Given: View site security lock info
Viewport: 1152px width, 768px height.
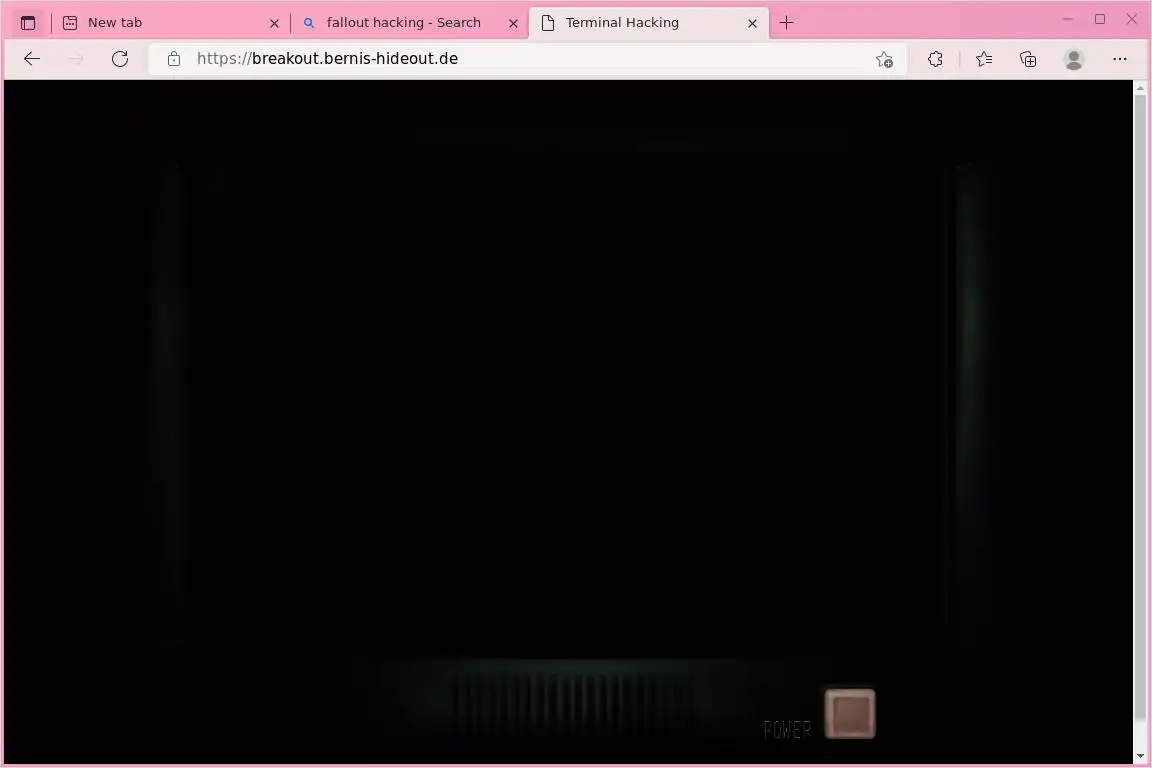Looking at the screenshot, I should pyautogui.click(x=173, y=59).
